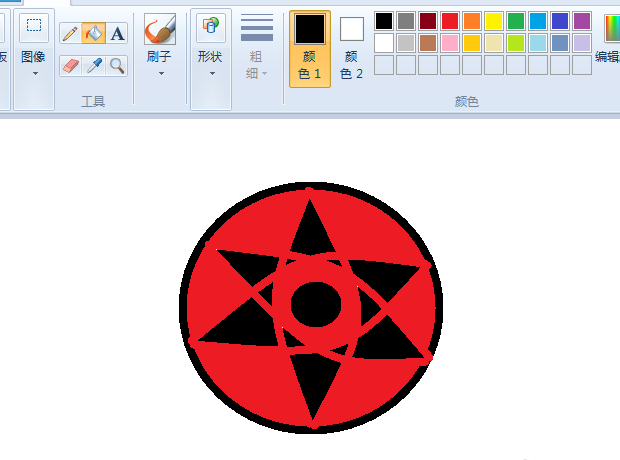Click the Shapes icon

pyautogui.click(x=211, y=27)
